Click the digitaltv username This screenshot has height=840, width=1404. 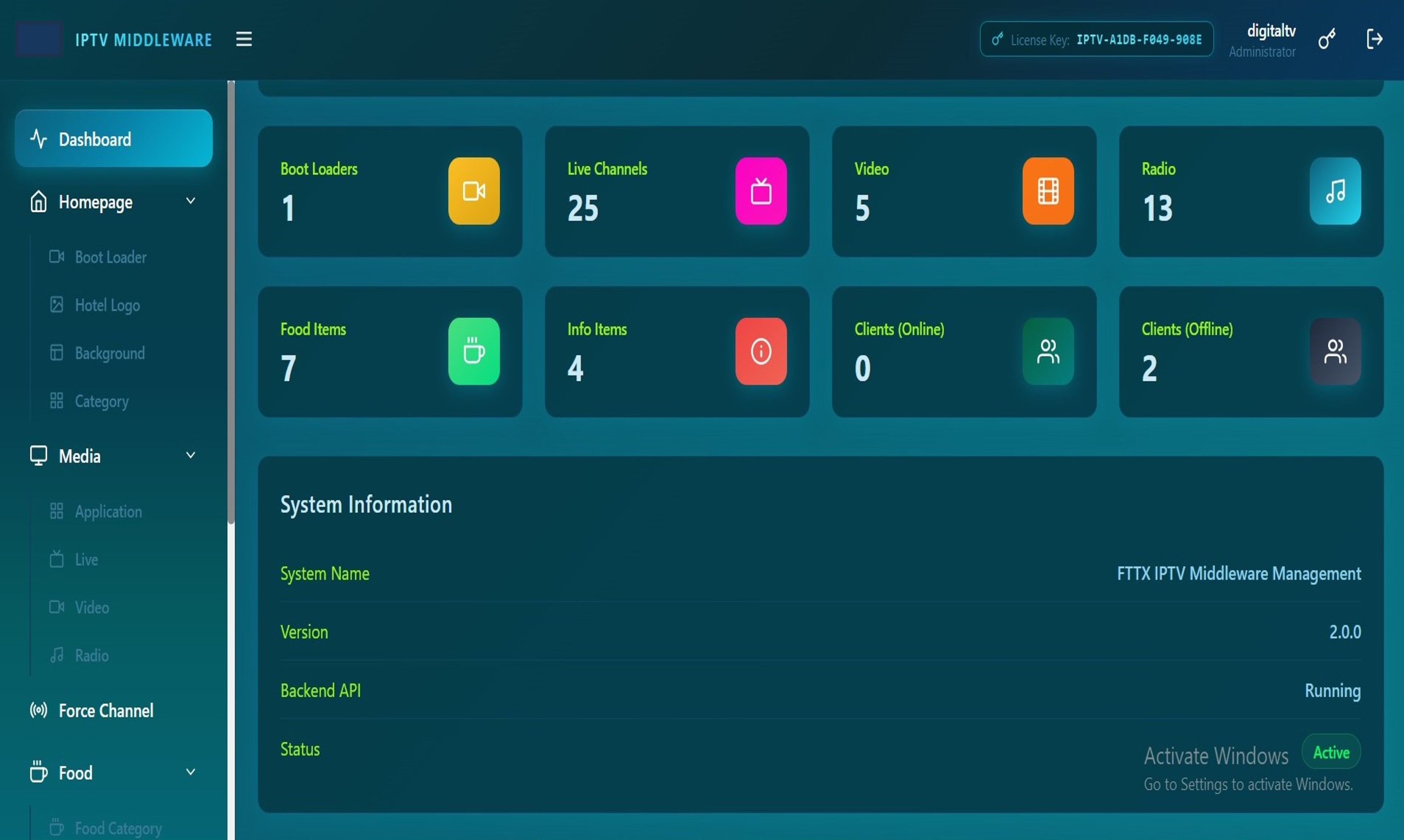[x=1271, y=31]
